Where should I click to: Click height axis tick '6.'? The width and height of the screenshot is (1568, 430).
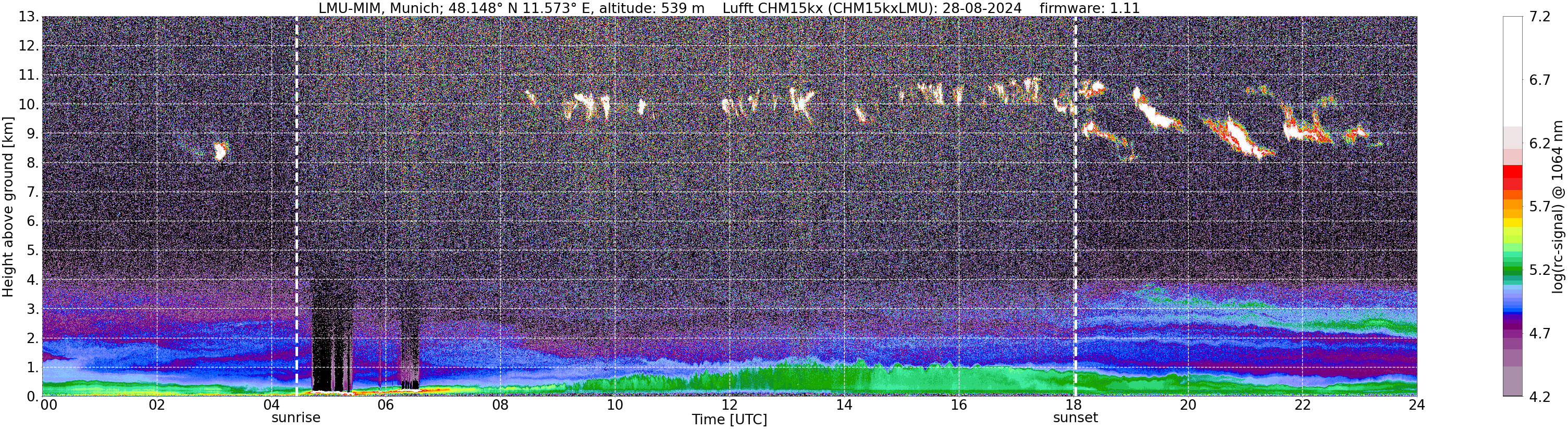coord(32,221)
